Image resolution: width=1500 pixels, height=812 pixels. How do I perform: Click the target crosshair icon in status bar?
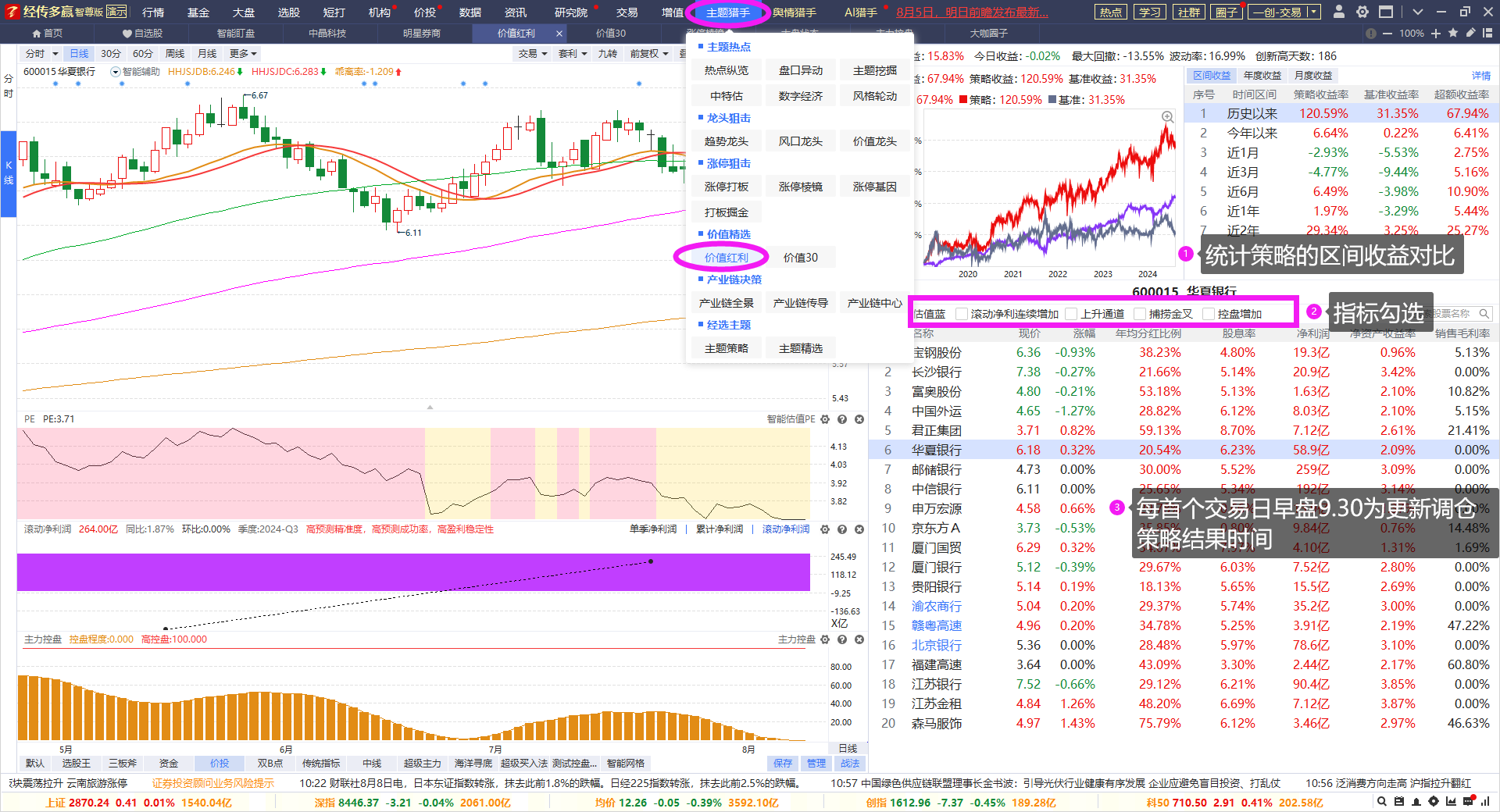pyautogui.click(x=1434, y=802)
